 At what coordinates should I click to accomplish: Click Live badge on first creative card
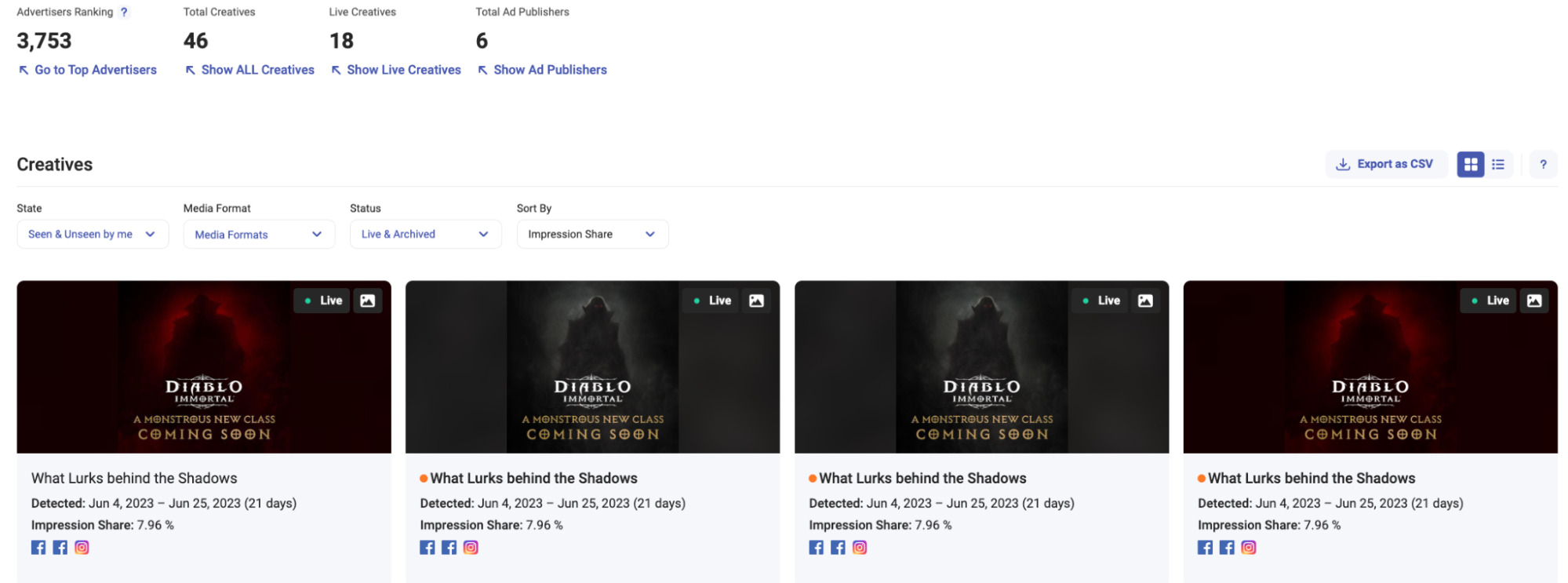pyautogui.click(x=322, y=301)
